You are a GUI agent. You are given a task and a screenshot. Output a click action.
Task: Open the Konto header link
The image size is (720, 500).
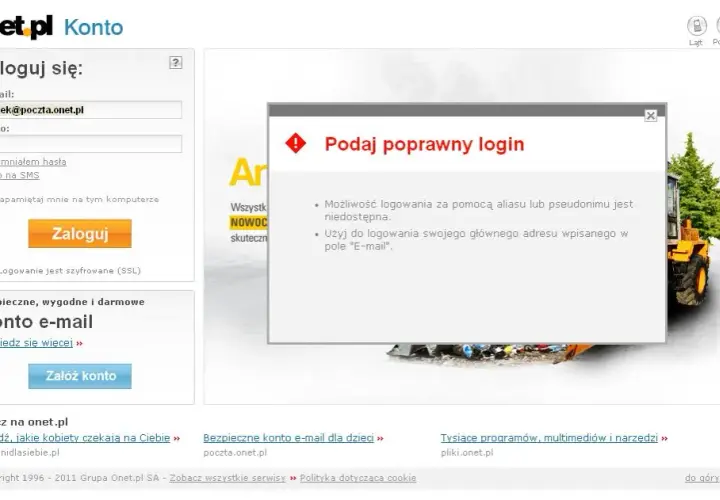point(94,28)
